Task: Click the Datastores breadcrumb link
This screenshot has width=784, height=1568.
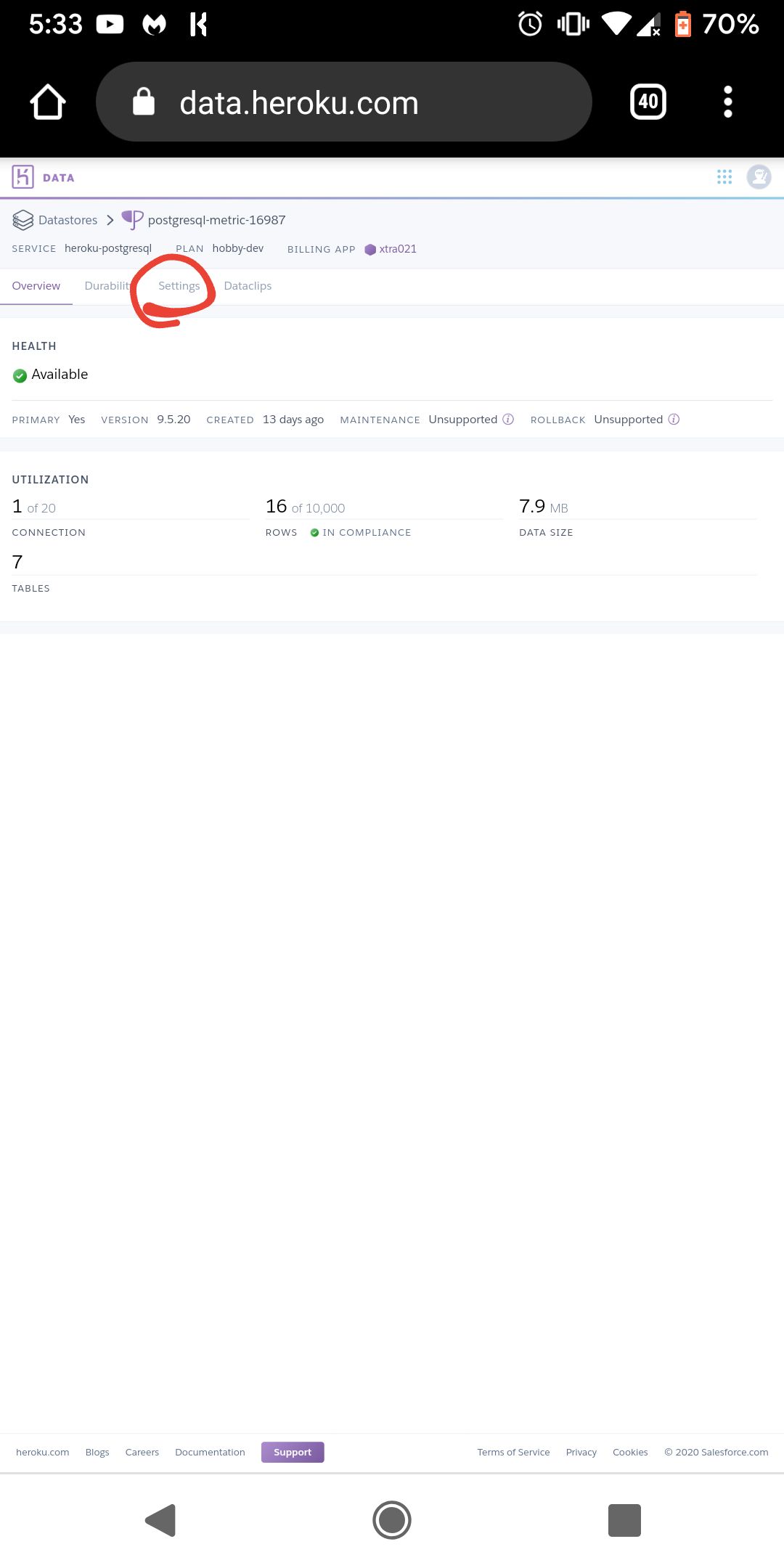Action: click(x=68, y=220)
